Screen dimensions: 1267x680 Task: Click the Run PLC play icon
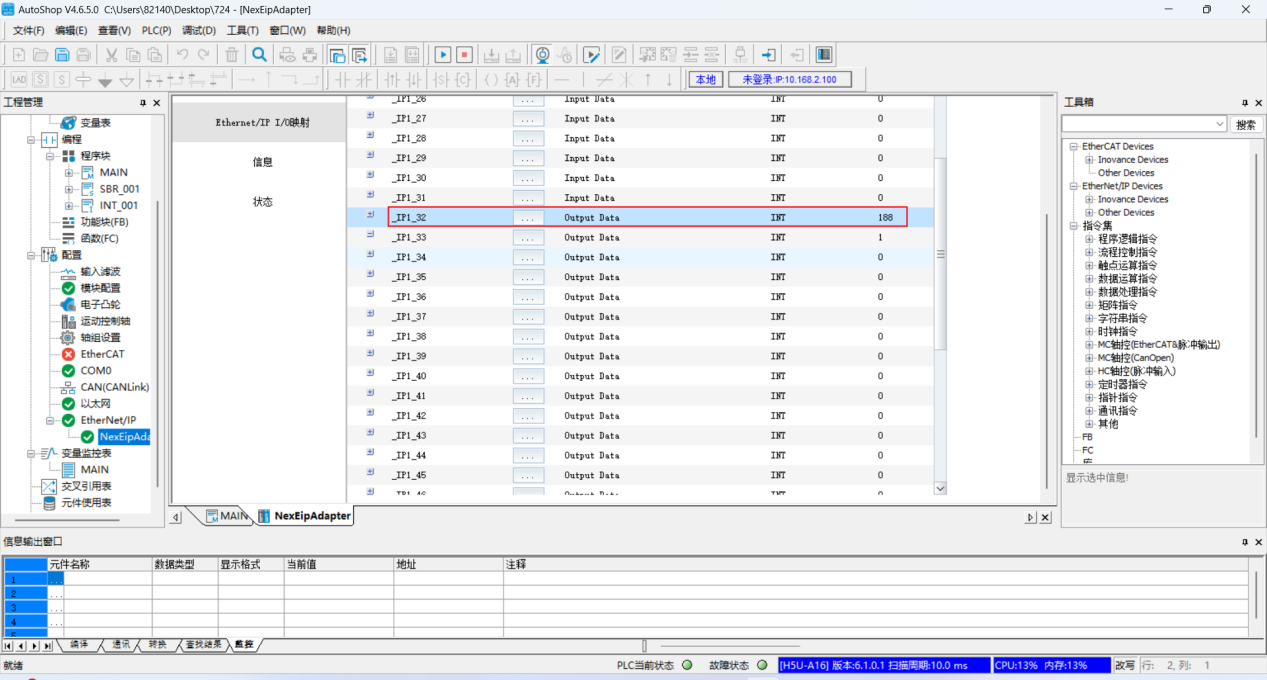pos(442,55)
